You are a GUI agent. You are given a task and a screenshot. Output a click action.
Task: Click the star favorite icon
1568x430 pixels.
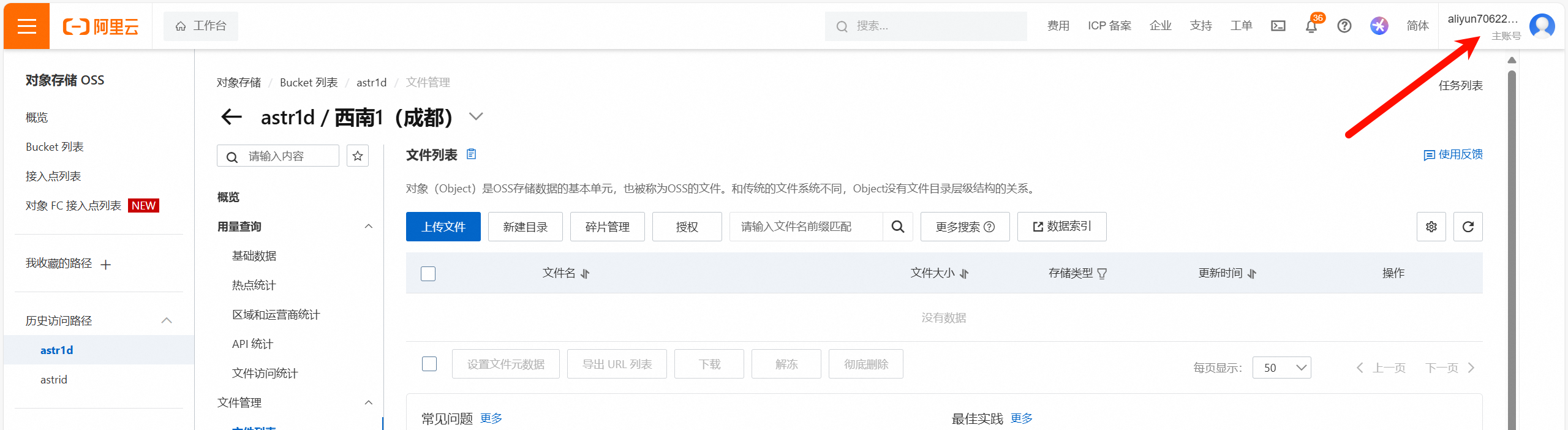(x=358, y=156)
